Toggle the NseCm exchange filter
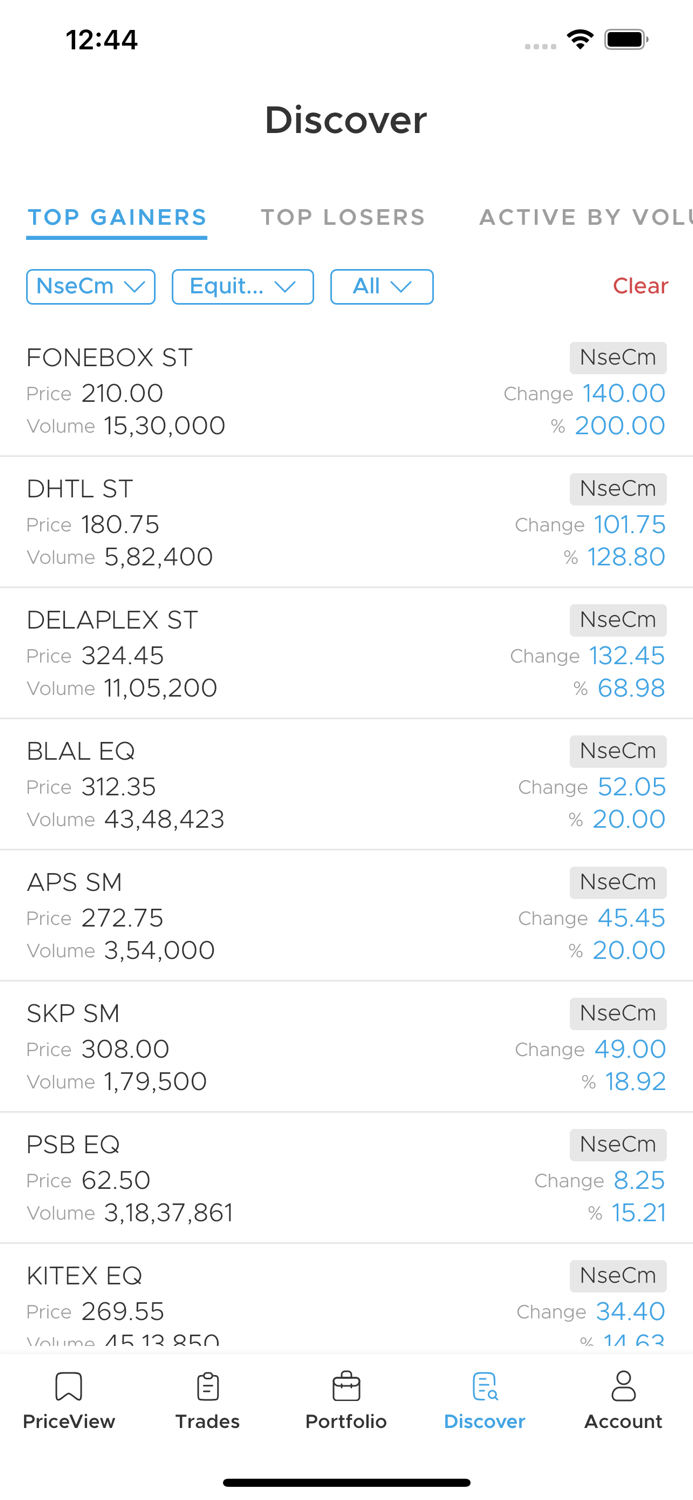This screenshot has height=1500, width=693. pyautogui.click(x=90, y=287)
